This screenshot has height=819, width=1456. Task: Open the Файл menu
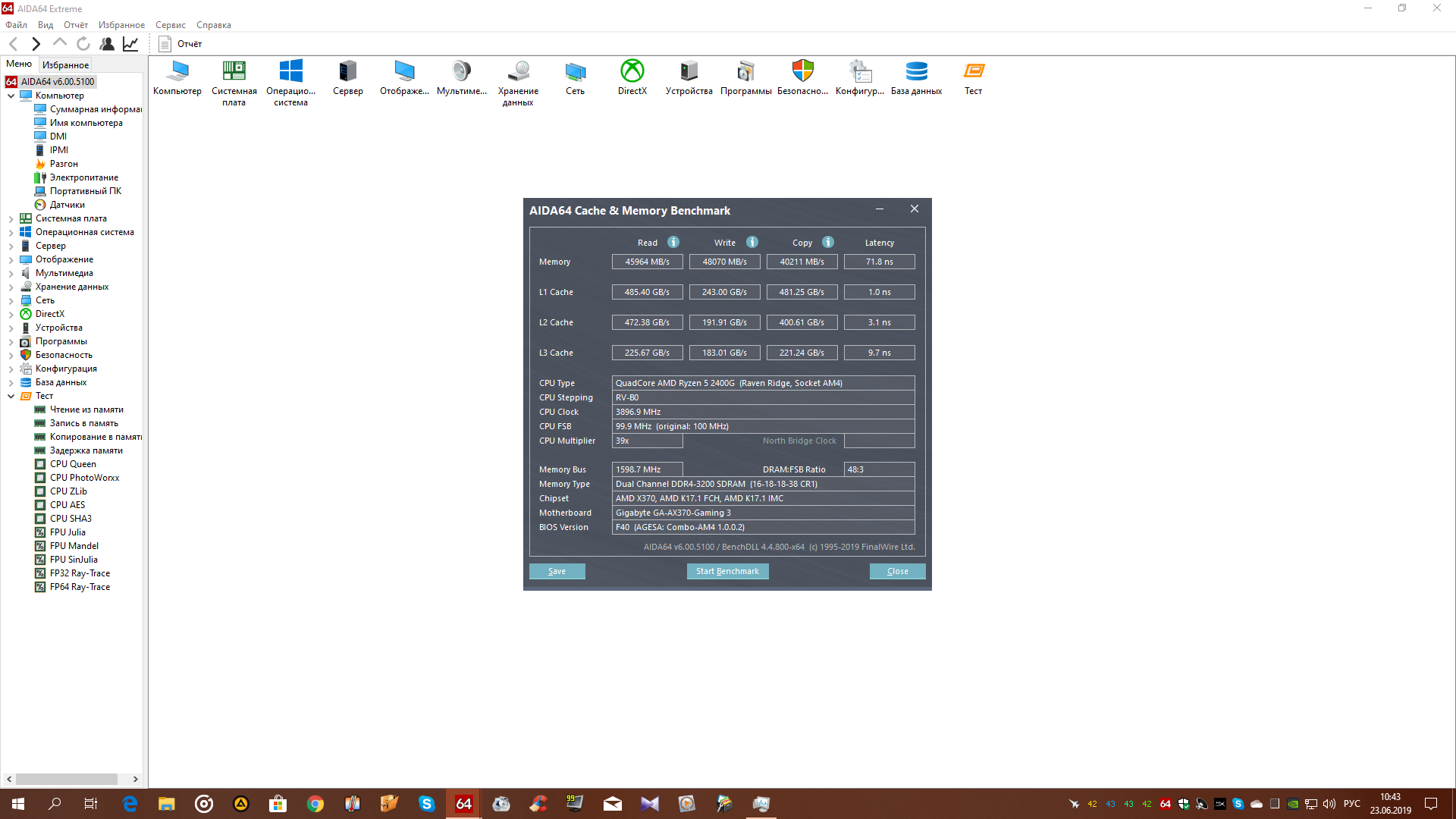pos(16,25)
